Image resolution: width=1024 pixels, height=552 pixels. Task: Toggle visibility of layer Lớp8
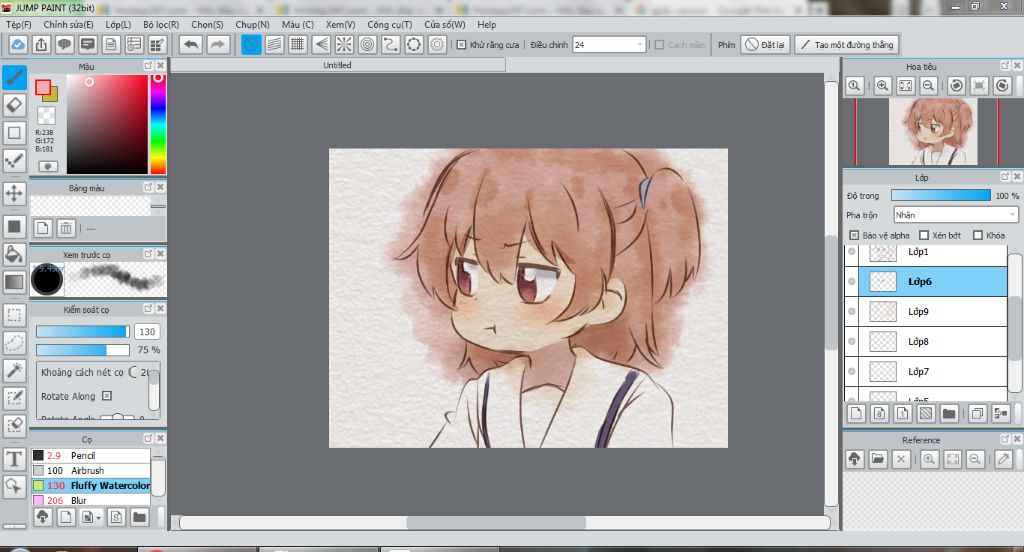pyautogui.click(x=852, y=342)
